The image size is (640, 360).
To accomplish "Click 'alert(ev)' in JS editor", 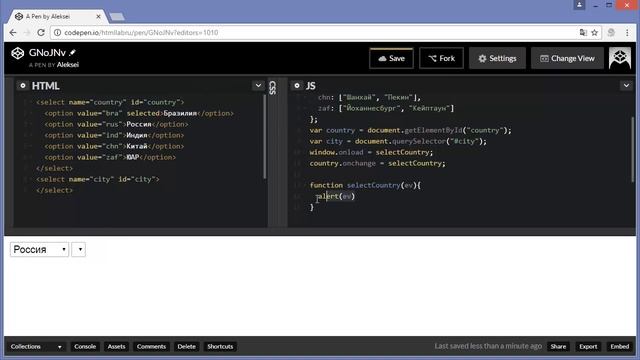I will pos(336,196).
